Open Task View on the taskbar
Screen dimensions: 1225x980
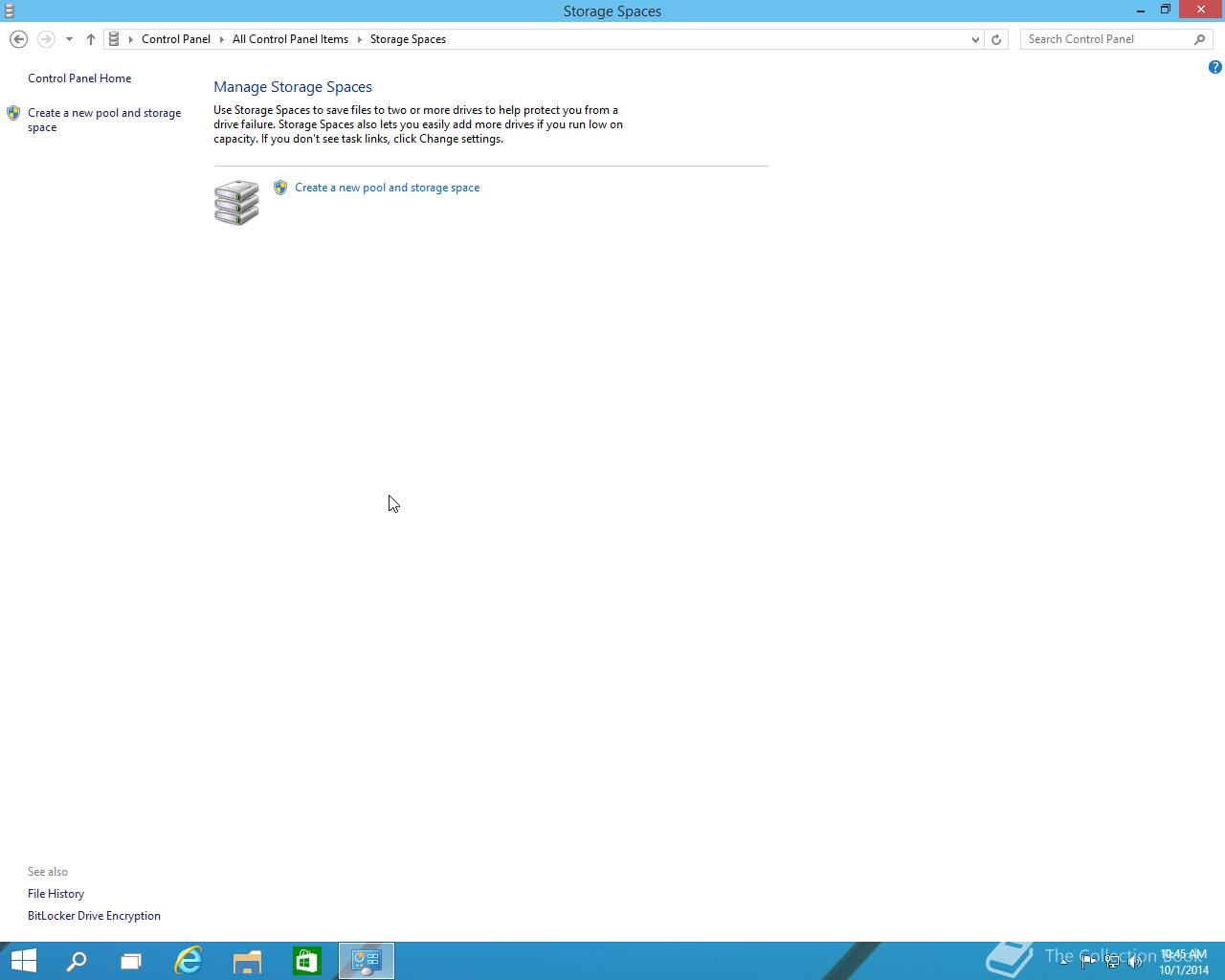[x=131, y=961]
